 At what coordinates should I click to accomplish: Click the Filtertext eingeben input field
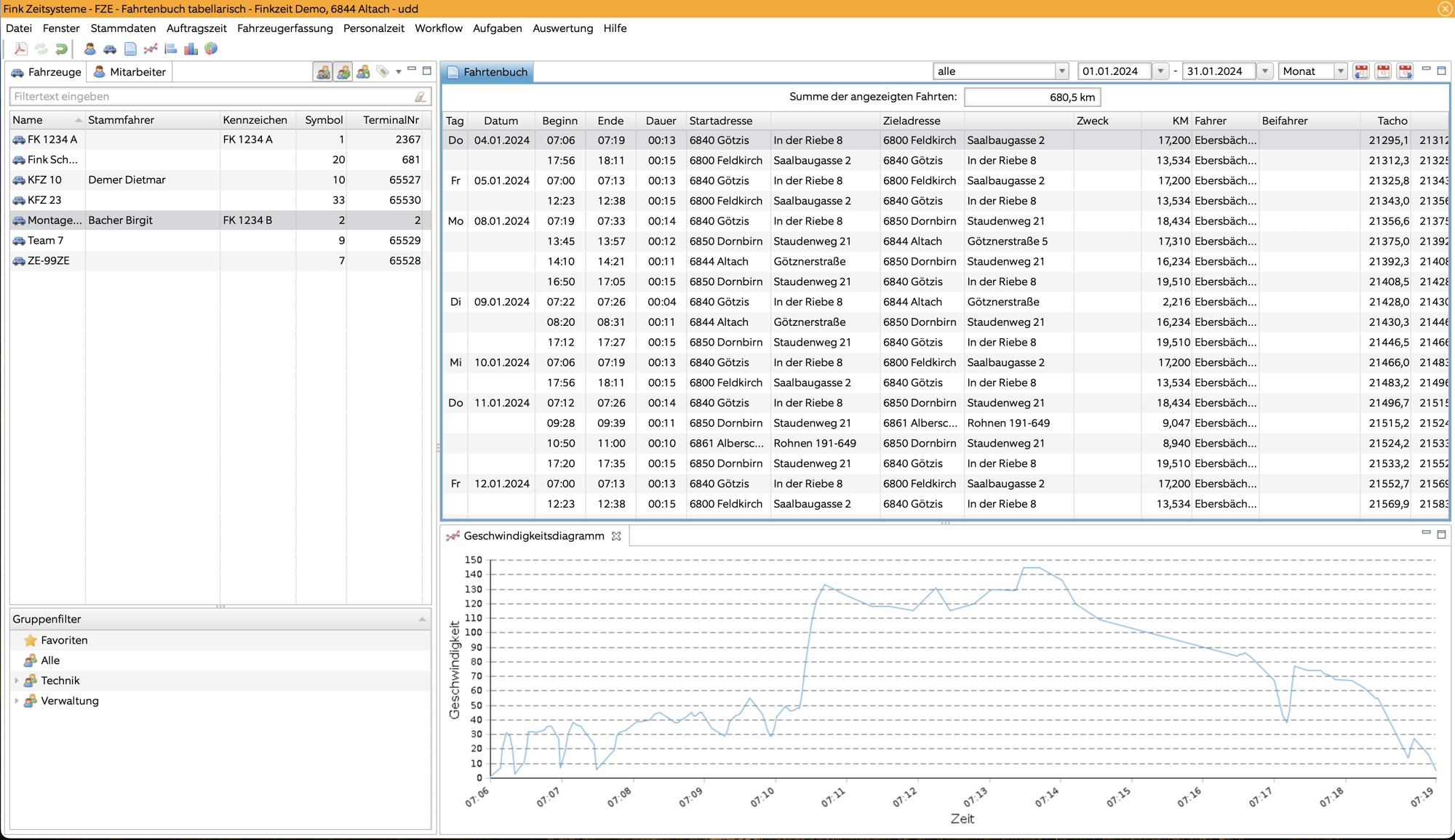point(211,97)
